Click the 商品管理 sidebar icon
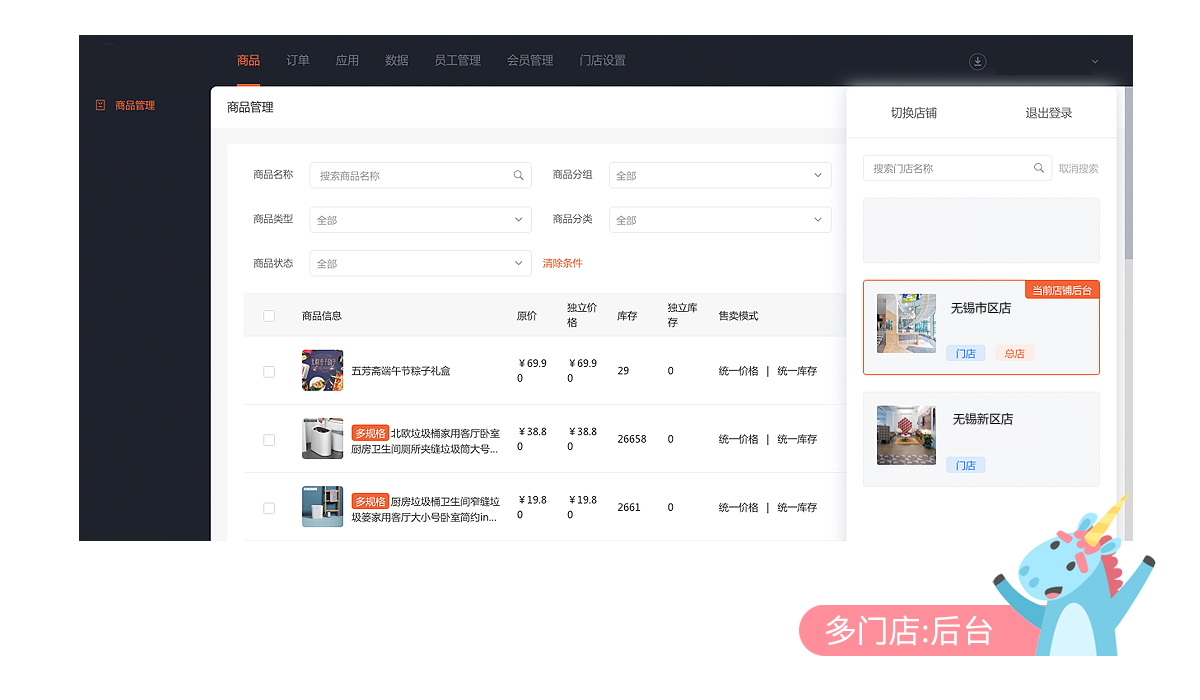The image size is (1200, 700). [100, 105]
